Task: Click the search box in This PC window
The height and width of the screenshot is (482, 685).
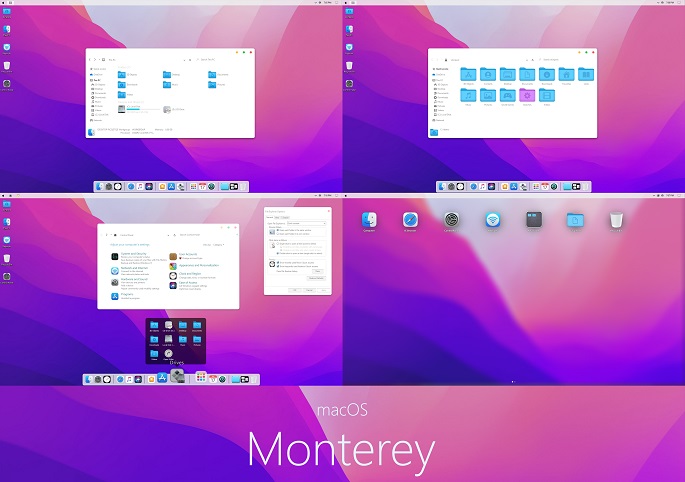Action: tap(224, 59)
